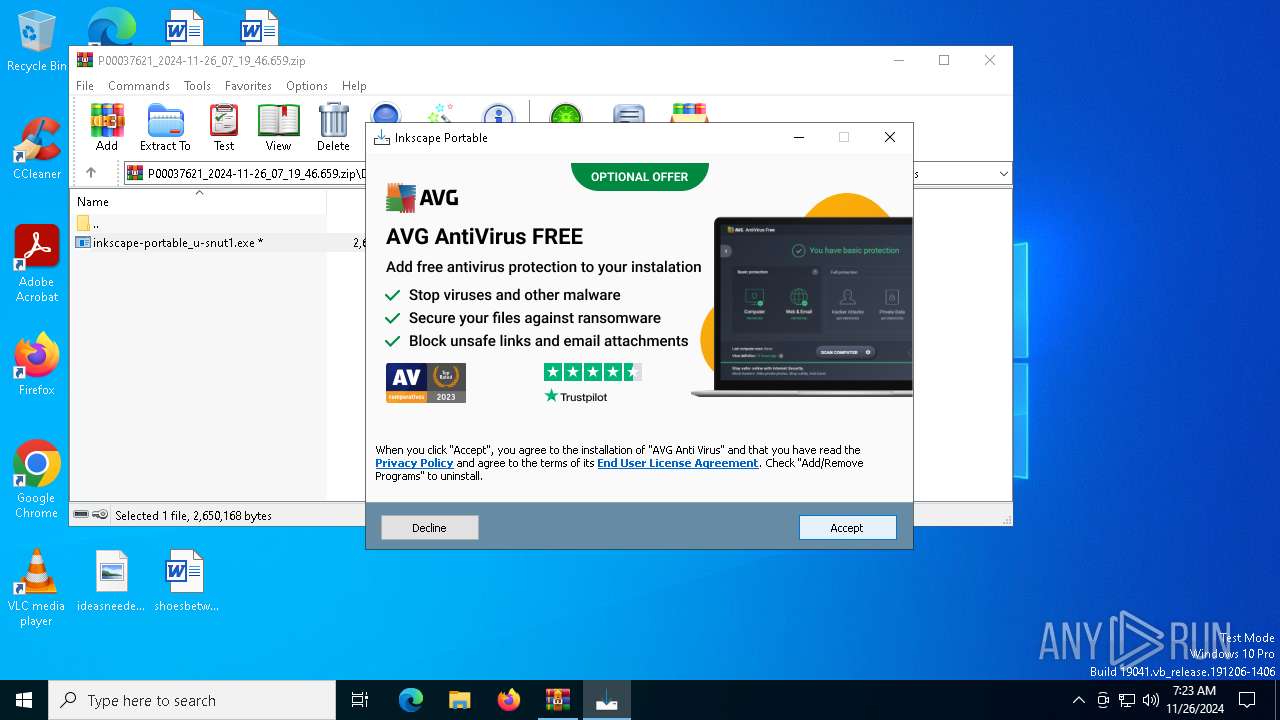Click the Extract To toolbar icon

point(165,127)
